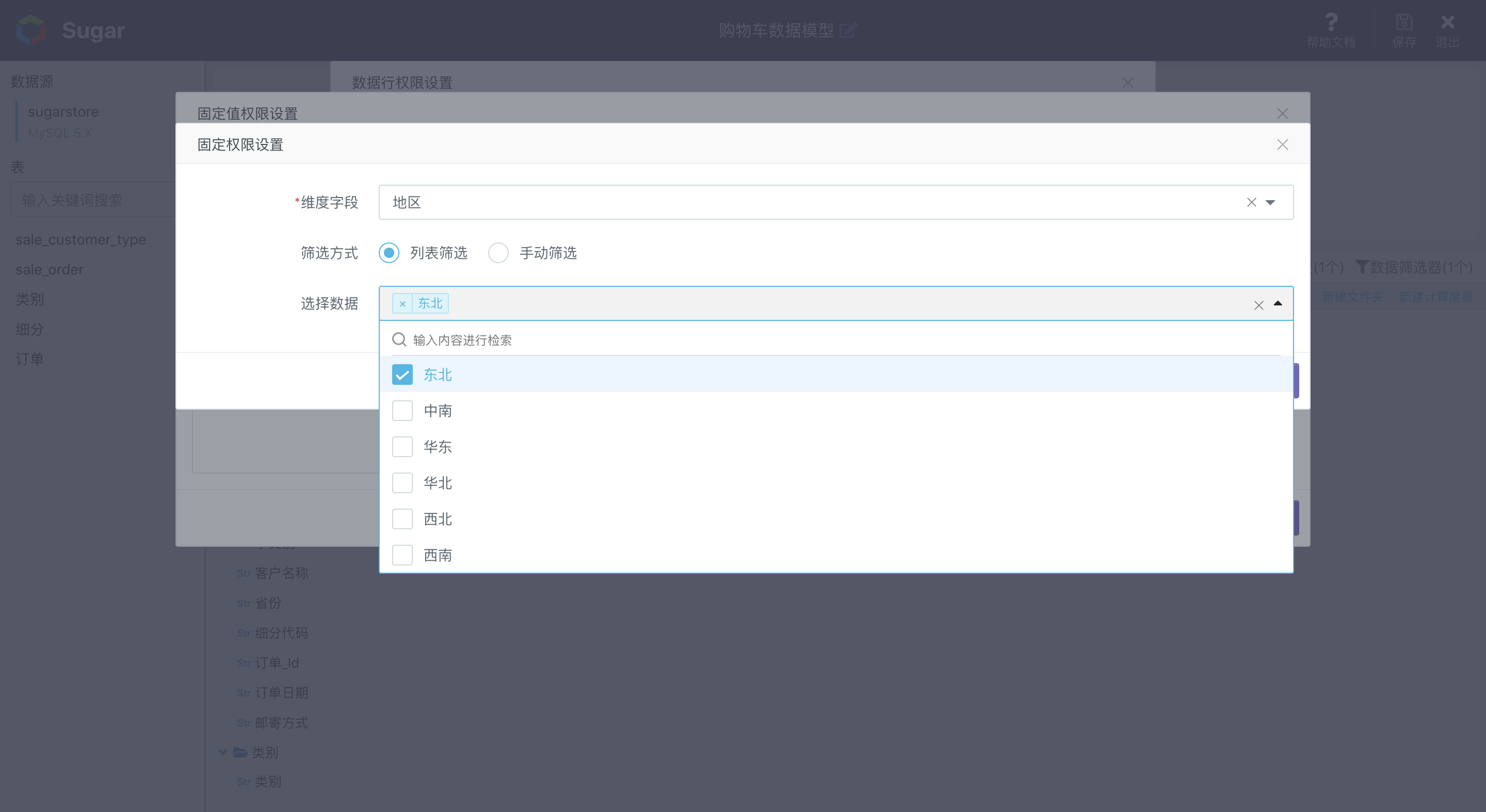Open the 数据筛选器(1个) filter tab
Image resolution: width=1486 pixels, height=812 pixels.
pyautogui.click(x=1413, y=268)
